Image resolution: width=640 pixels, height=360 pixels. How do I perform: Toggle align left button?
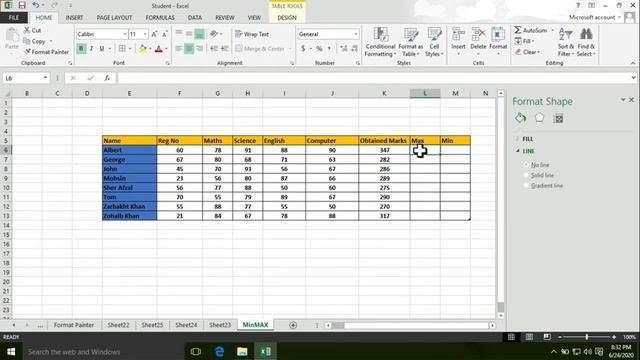point(178,49)
